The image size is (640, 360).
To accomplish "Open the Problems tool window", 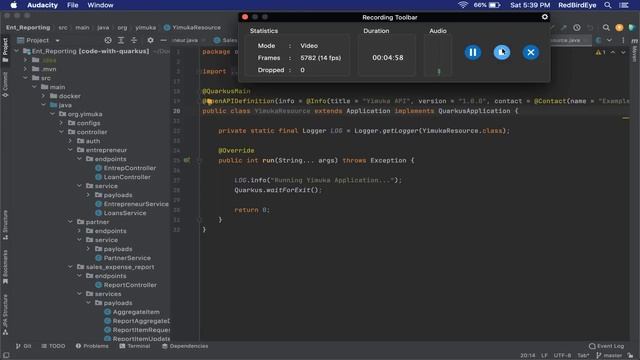I will (x=92, y=346).
